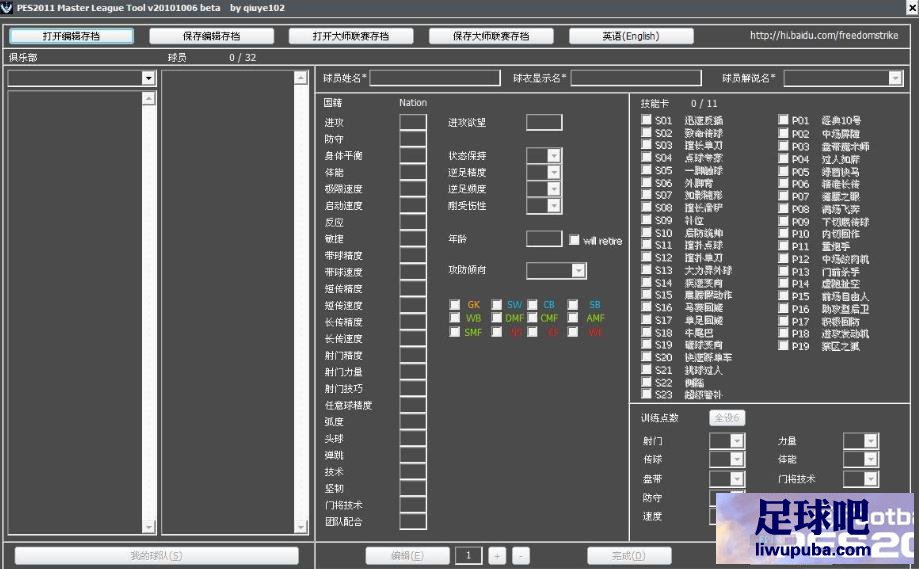Enable skill card P13 checkbox
This screenshot has height=569, width=919.
(x=783, y=271)
